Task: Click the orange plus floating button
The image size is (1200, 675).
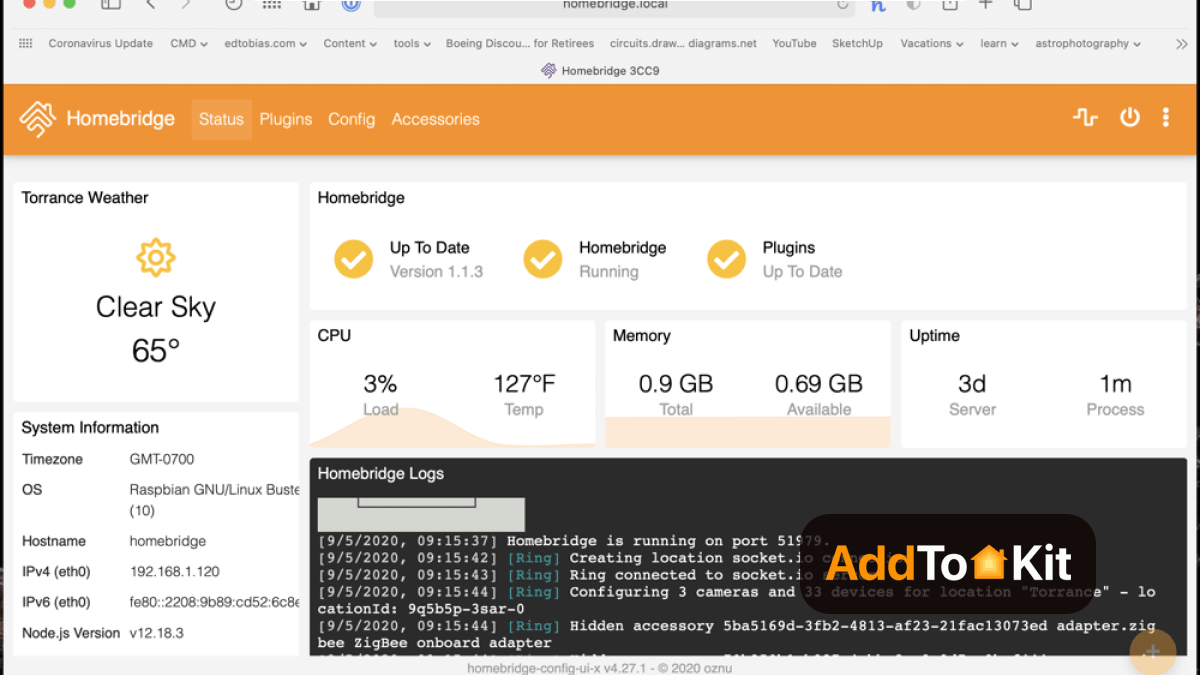Action: click(1152, 651)
